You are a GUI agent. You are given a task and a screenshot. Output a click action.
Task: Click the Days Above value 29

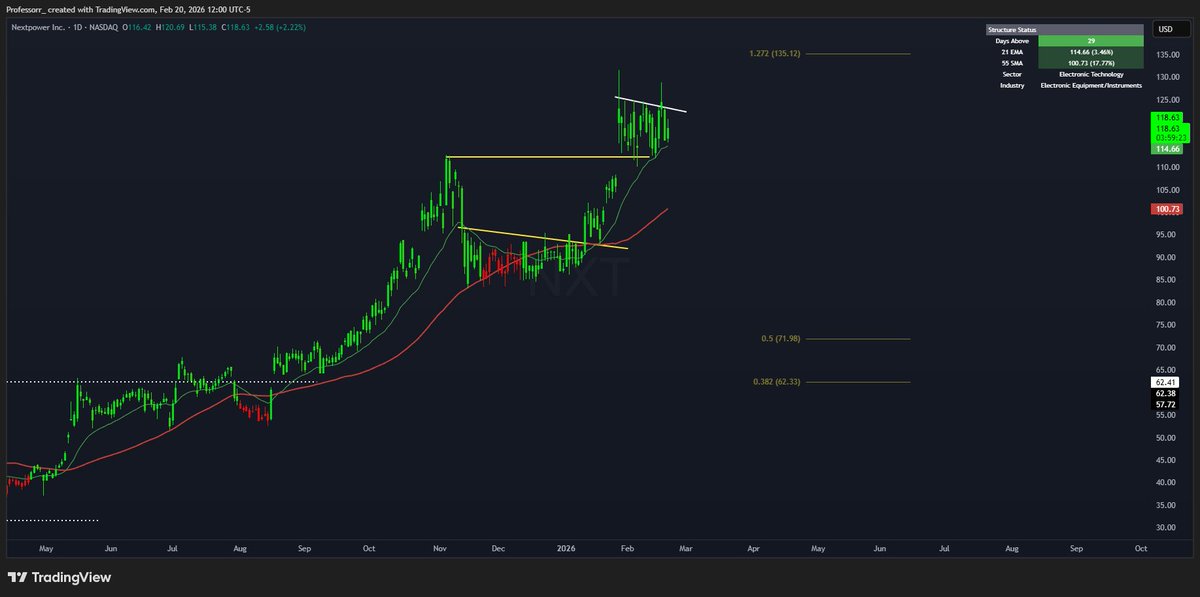coord(1089,41)
